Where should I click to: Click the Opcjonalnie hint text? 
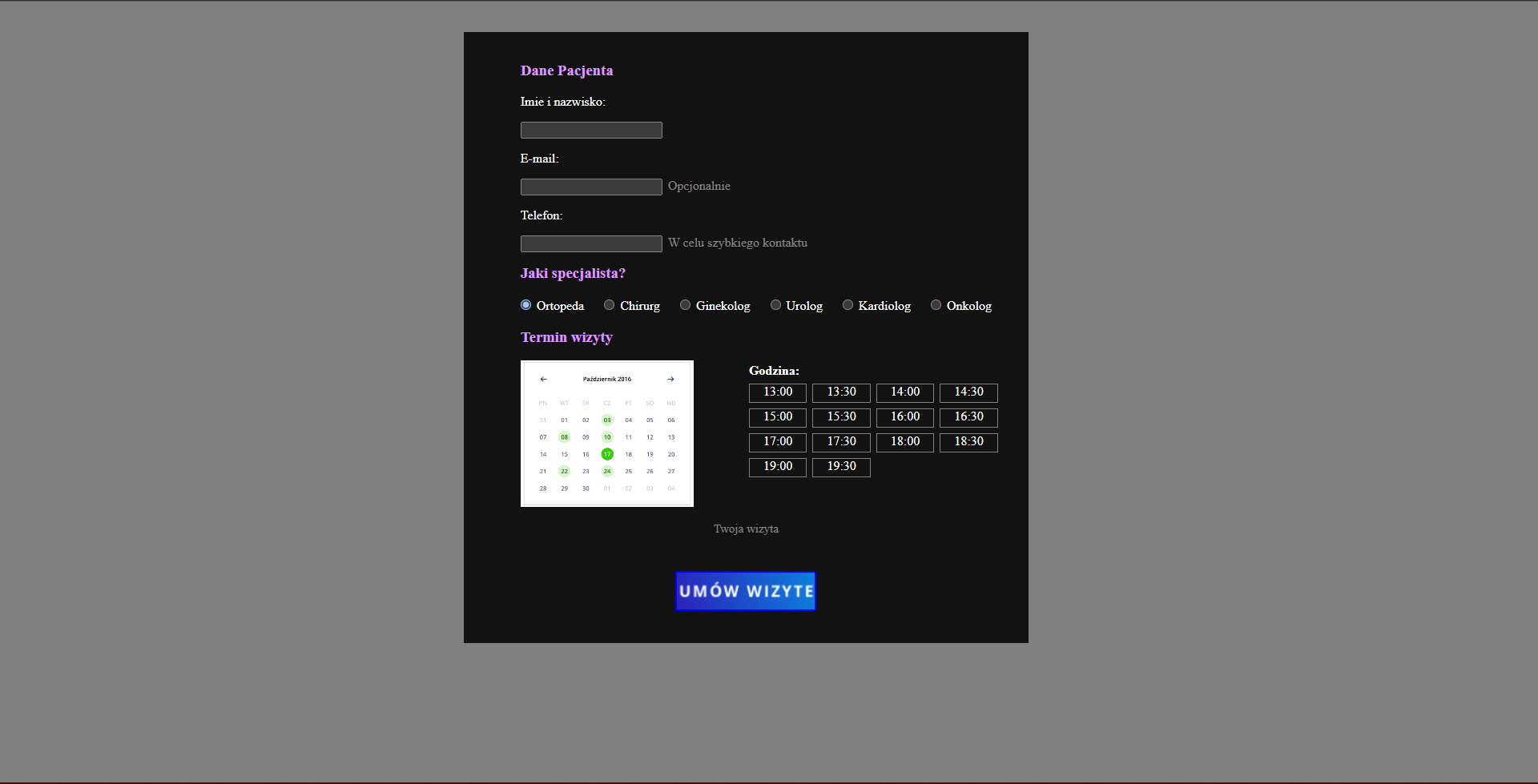699,186
